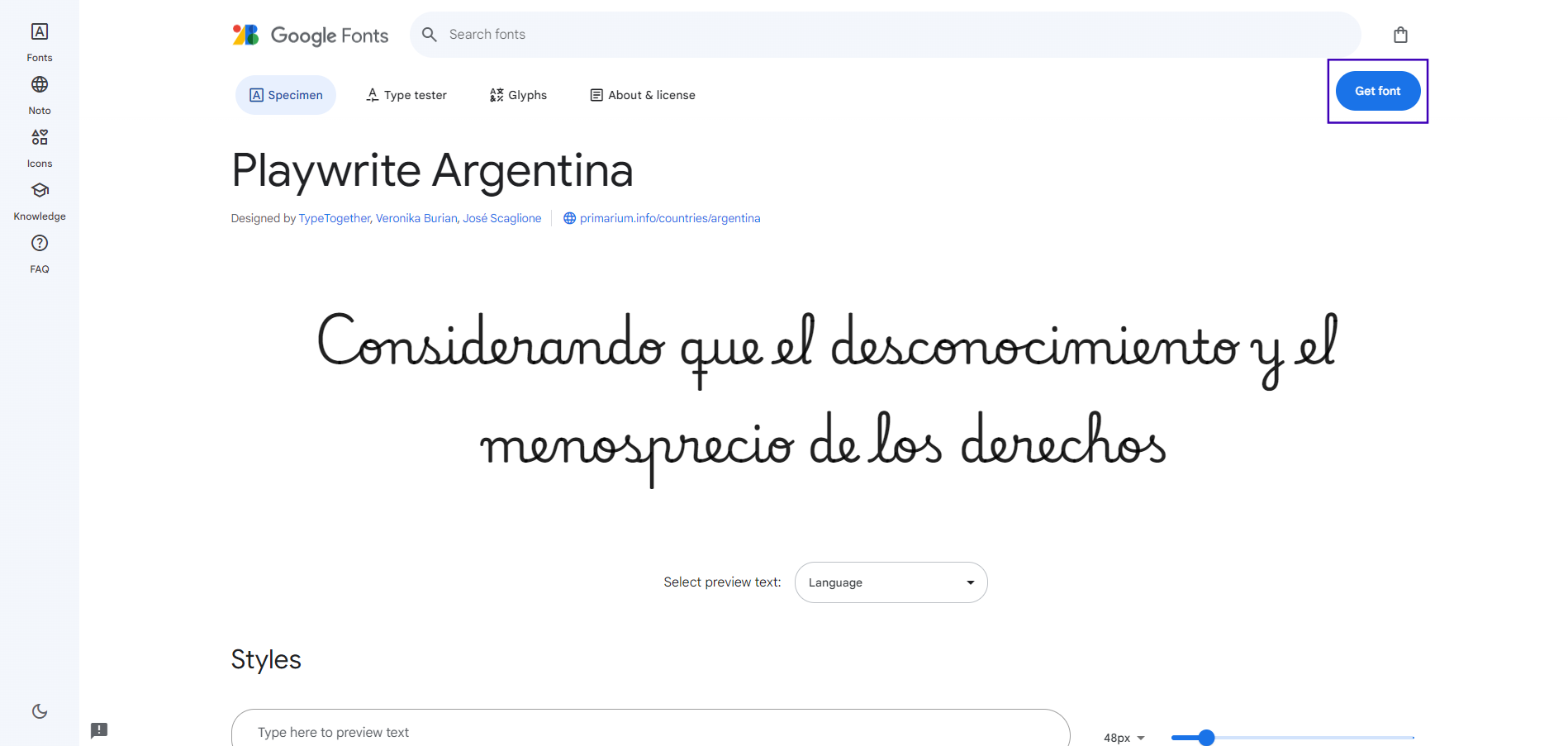Click the send feedback icon
1568x746 pixels.
(x=99, y=730)
